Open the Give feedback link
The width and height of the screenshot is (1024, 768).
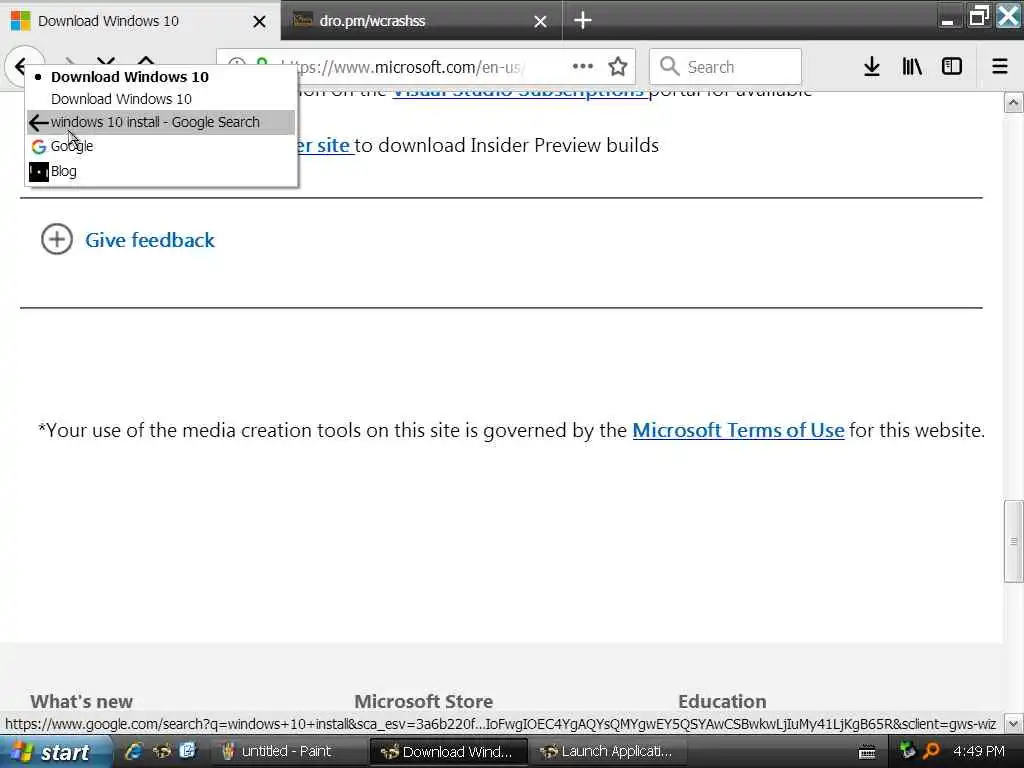click(150, 240)
